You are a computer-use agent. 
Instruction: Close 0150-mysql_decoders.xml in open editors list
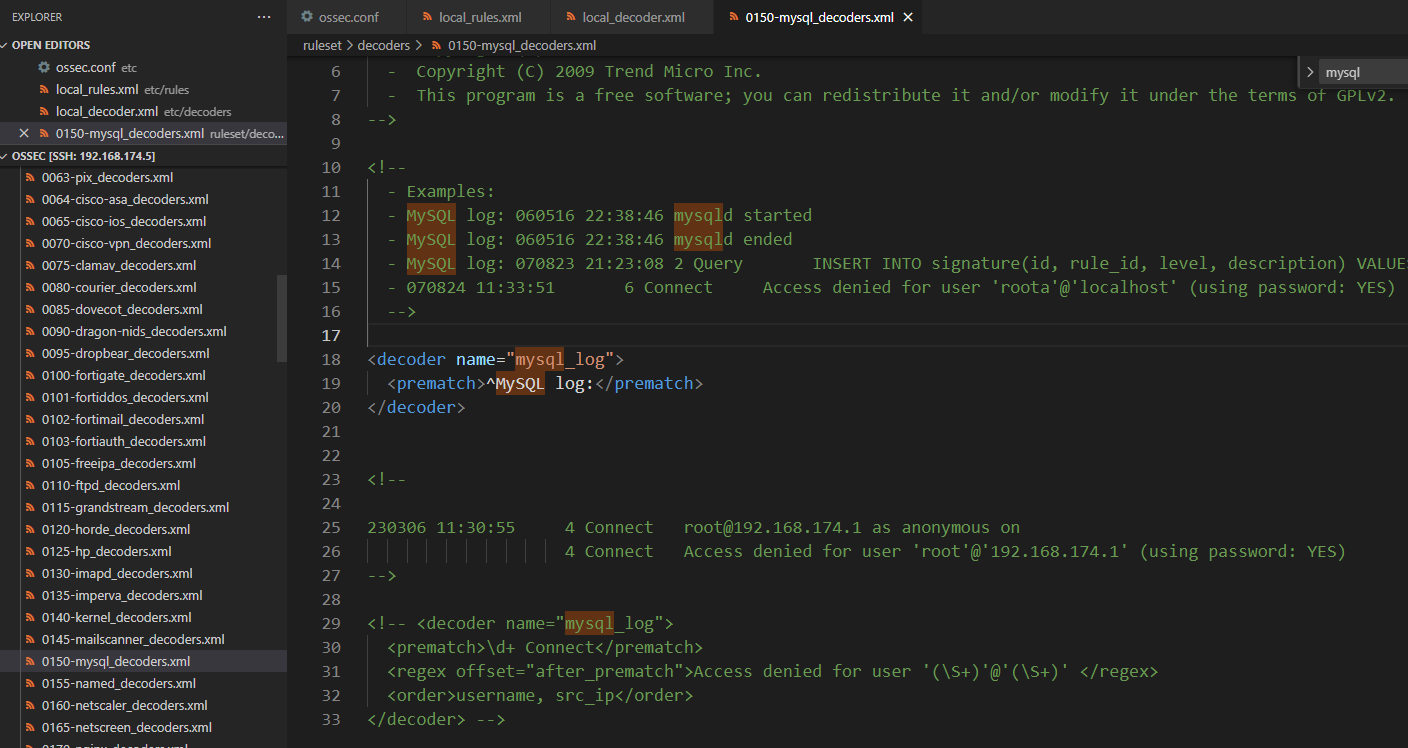coord(24,133)
